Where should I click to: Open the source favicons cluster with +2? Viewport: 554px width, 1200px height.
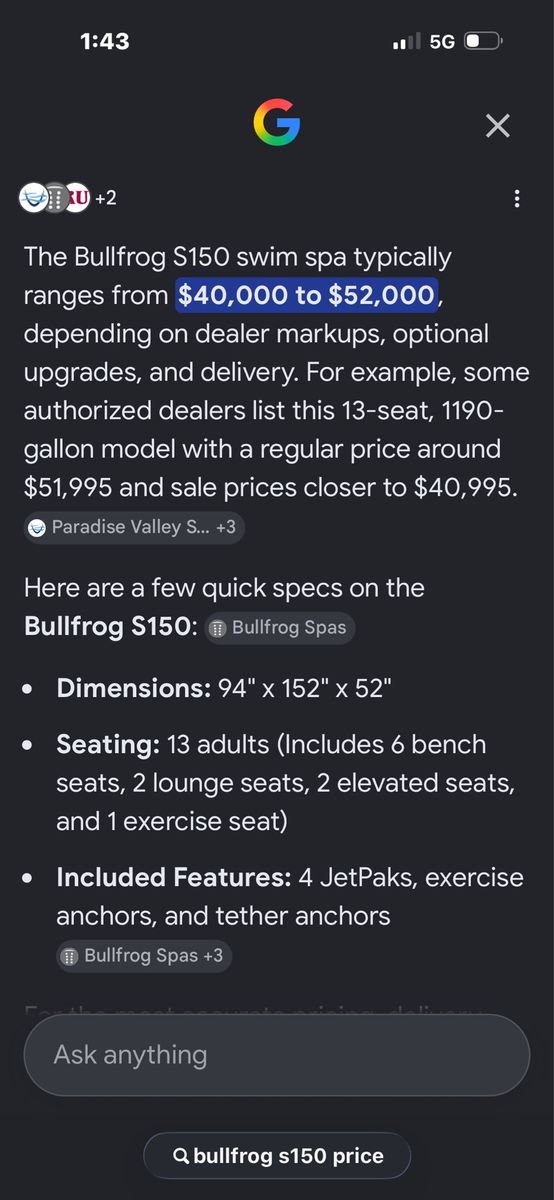pyautogui.click(x=68, y=198)
